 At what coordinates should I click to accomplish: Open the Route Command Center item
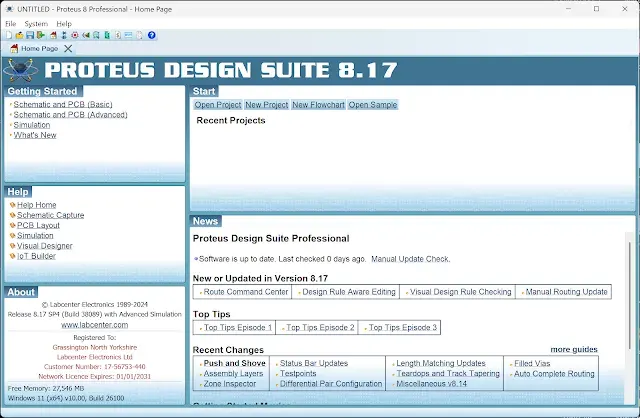tap(246, 292)
